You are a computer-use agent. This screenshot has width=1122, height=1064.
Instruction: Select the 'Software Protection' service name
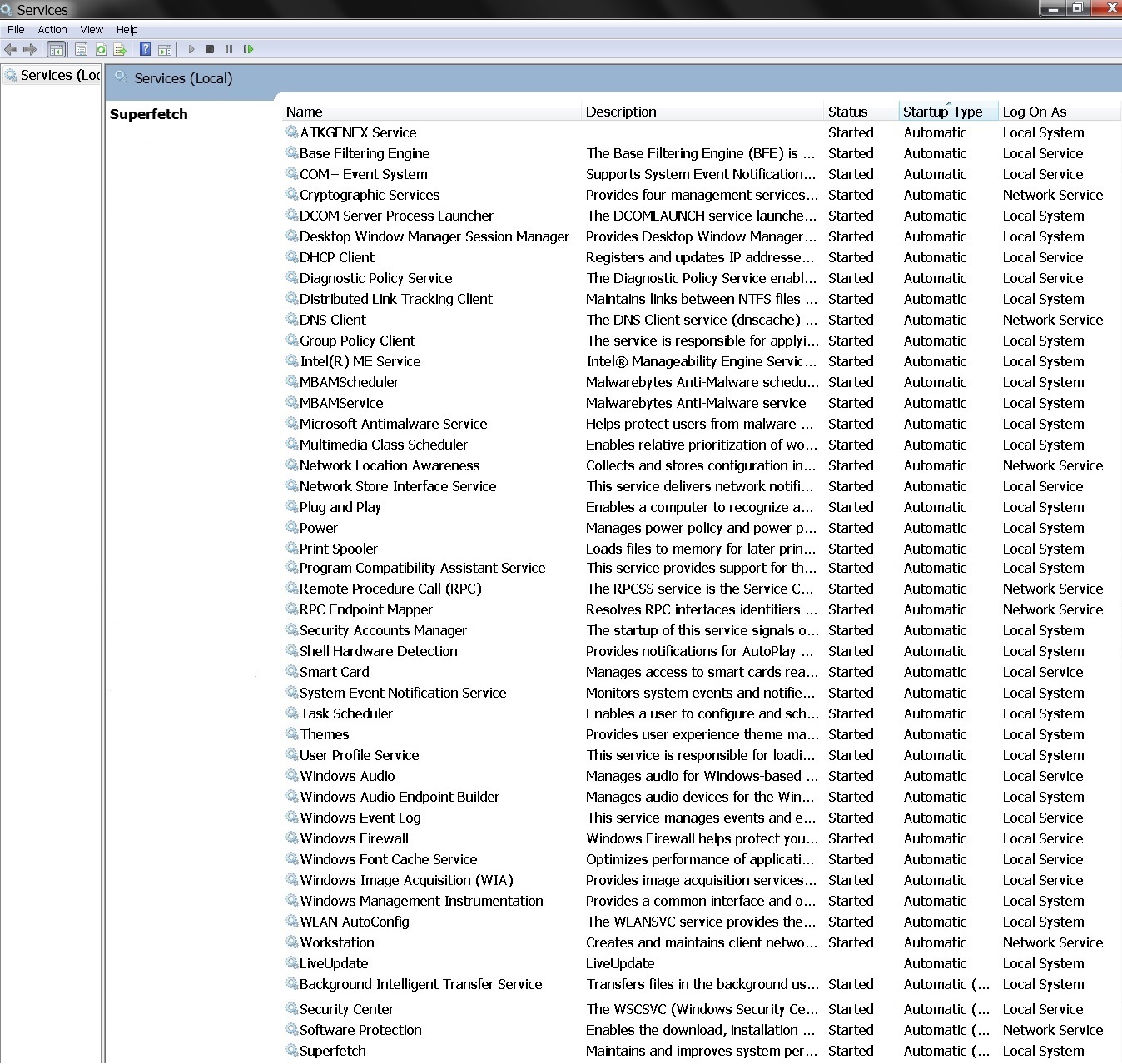360,1030
